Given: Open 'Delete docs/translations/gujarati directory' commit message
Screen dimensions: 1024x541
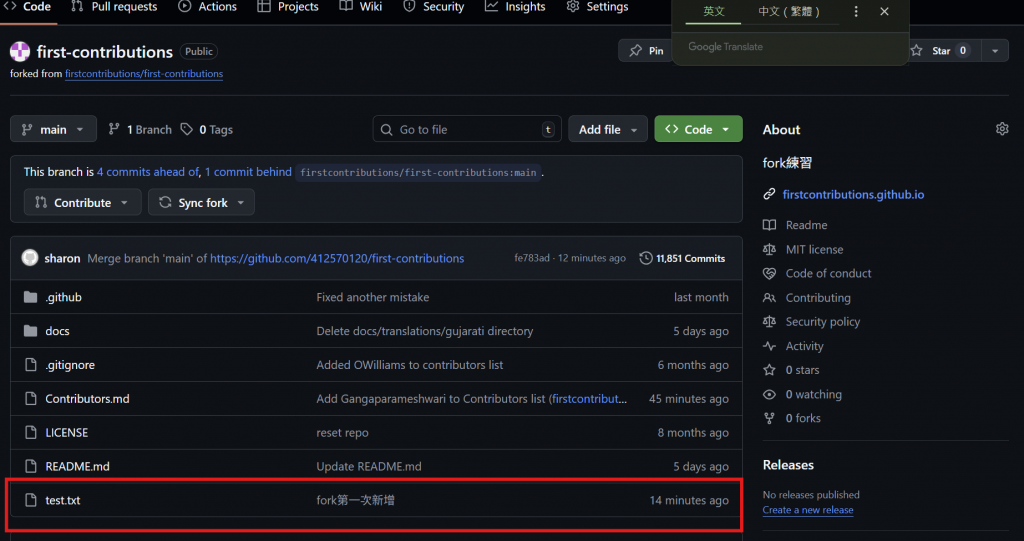Looking at the screenshot, I should 424,331.
